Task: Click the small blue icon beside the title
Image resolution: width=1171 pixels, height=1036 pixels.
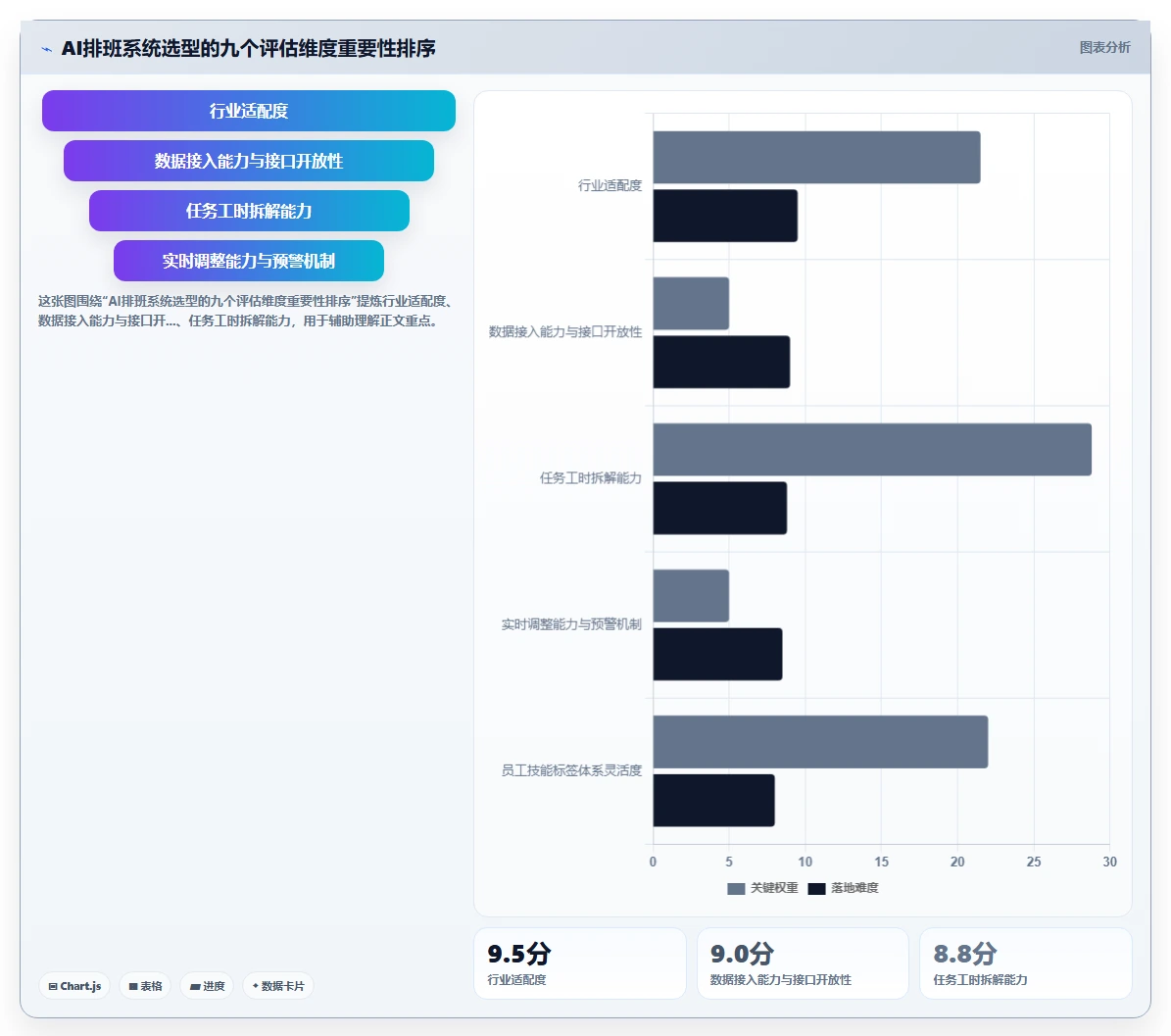Action: 46,49
